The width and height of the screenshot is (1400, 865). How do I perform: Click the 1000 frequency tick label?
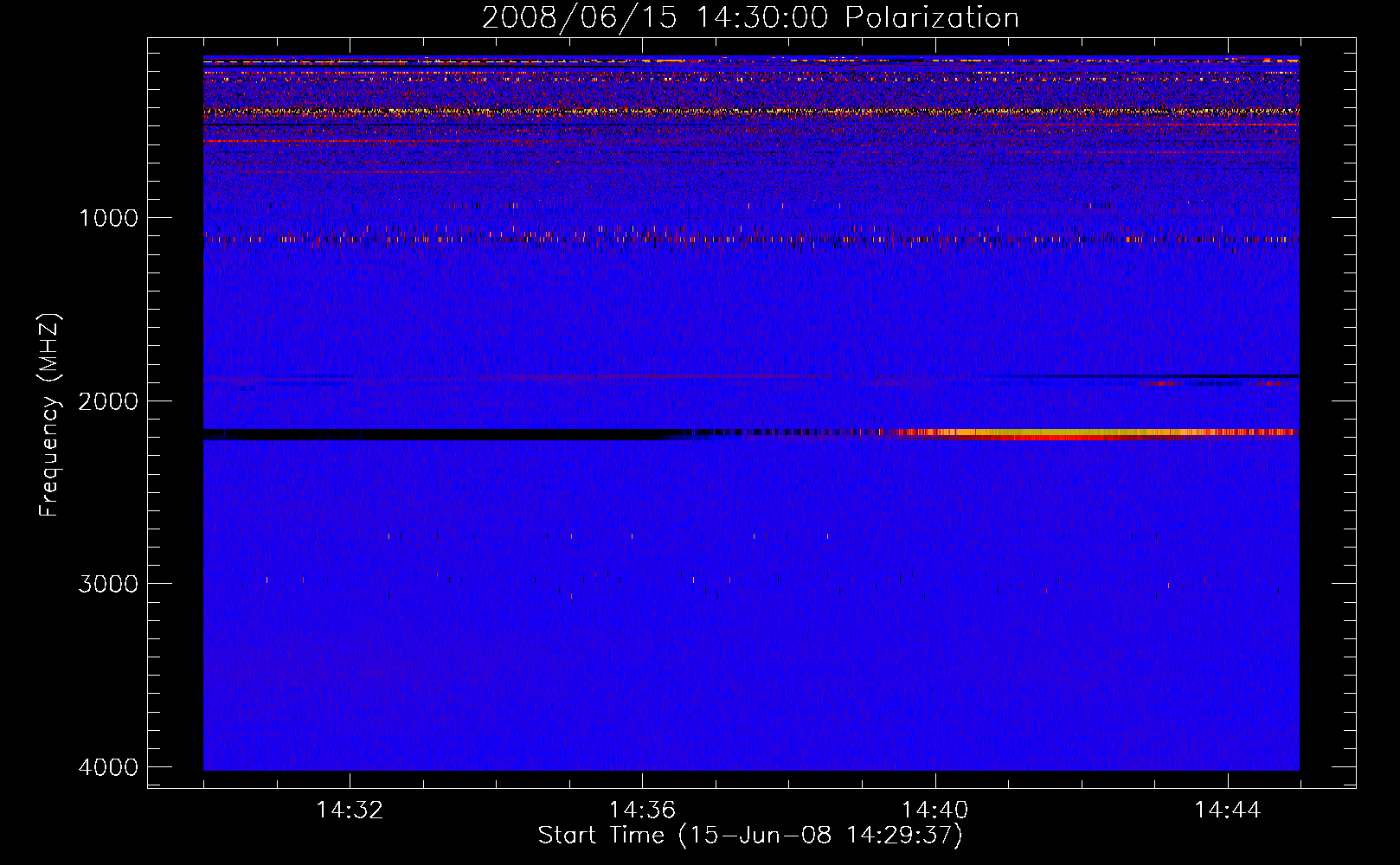click(108, 217)
